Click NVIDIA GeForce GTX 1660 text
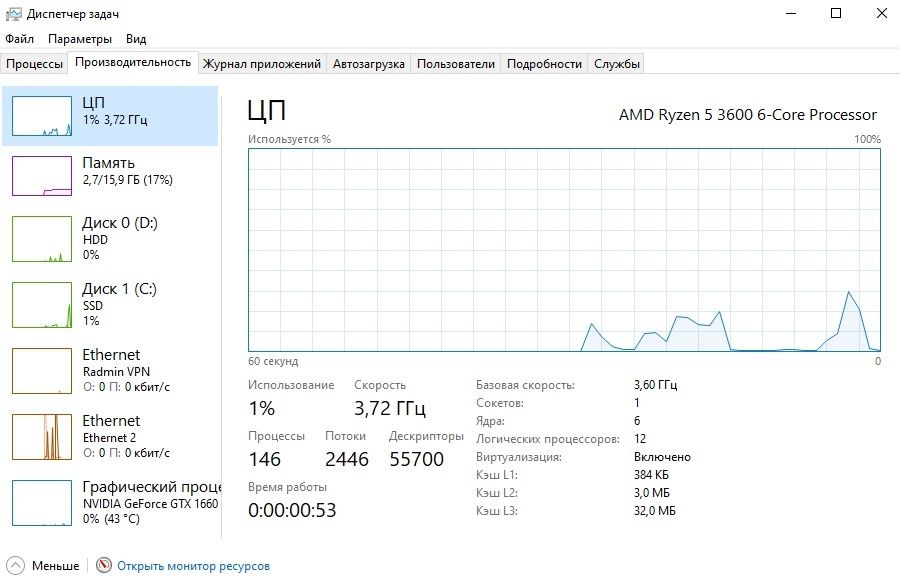Image resolution: width=900 pixels, height=581 pixels. (x=150, y=503)
